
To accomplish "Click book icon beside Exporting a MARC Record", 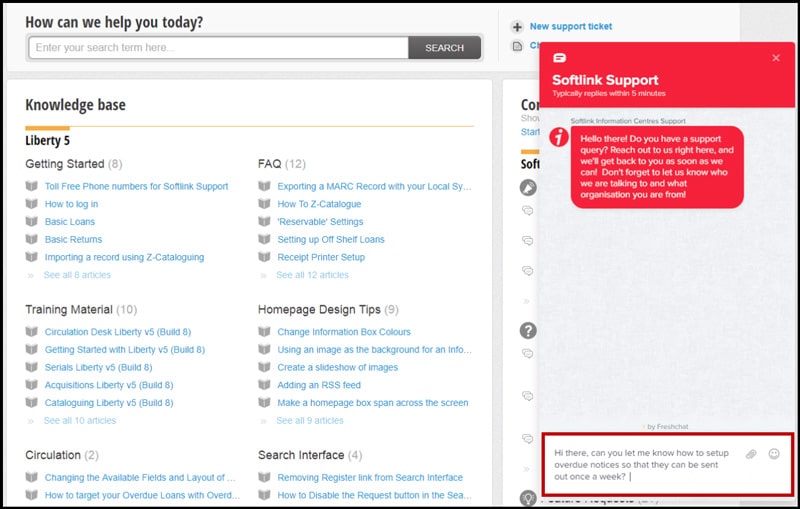I will click(x=264, y=186).
